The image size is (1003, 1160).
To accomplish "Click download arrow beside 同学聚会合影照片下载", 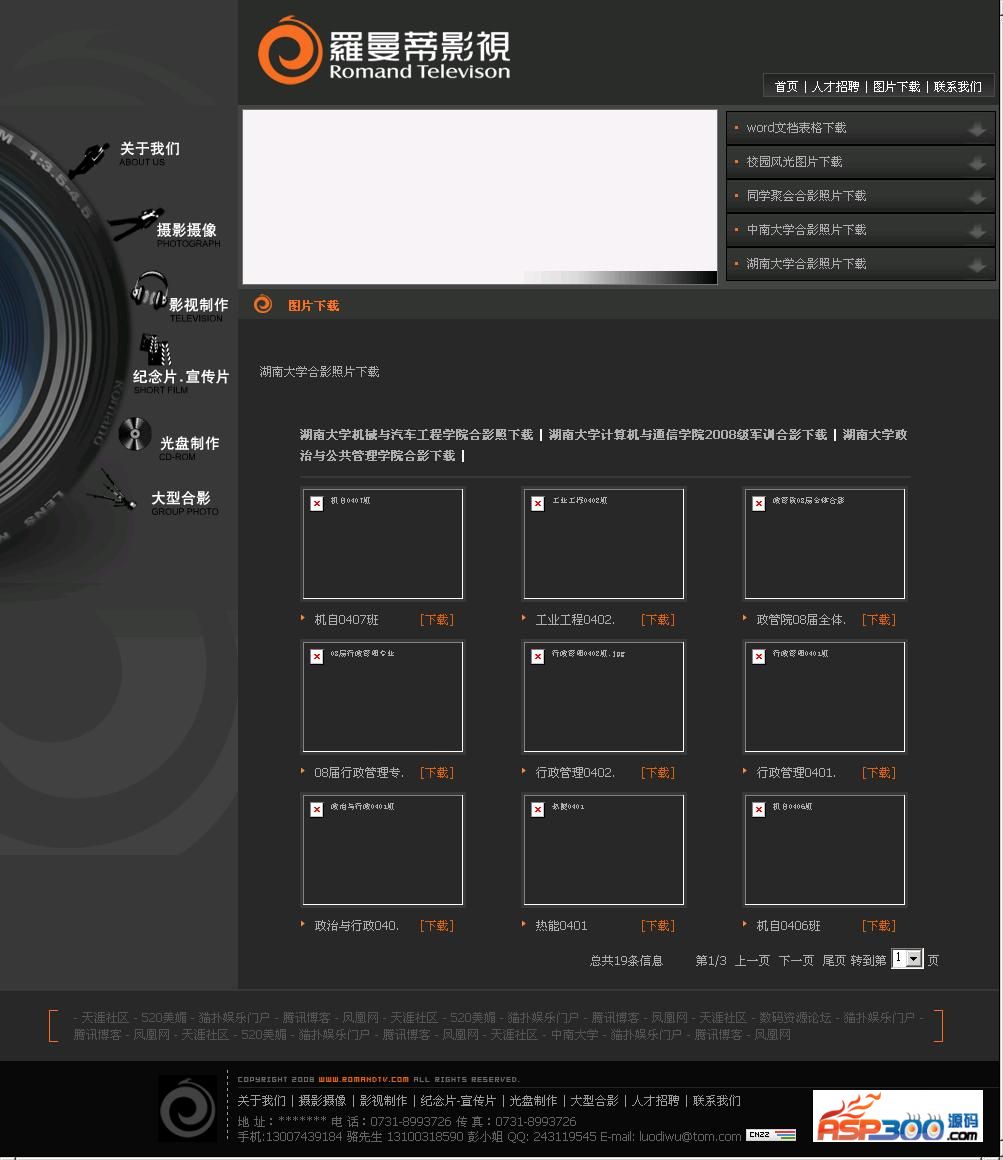I will pyautogui.click(x=976, y=198).
